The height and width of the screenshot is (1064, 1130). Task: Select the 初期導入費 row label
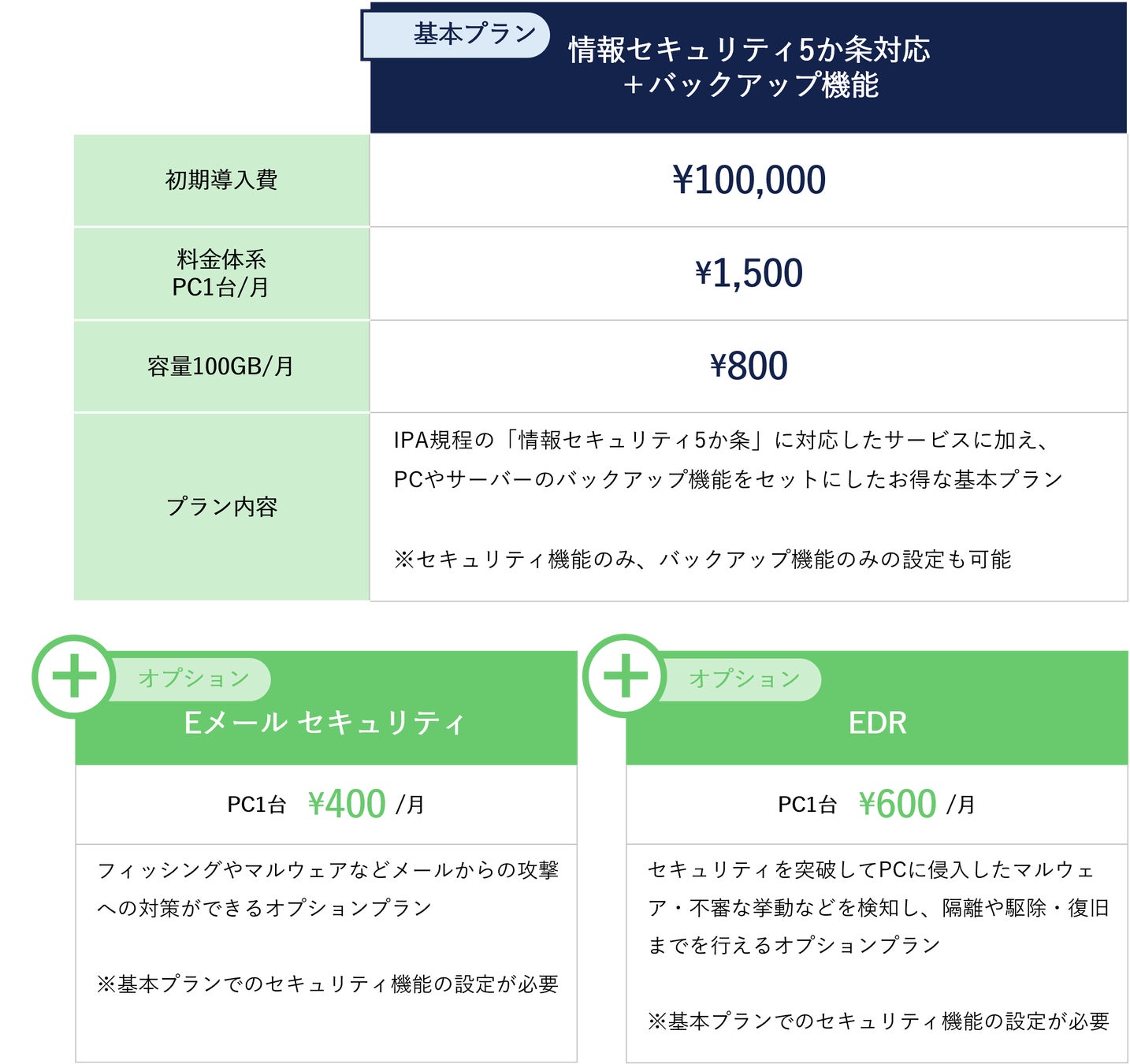click(221, 180)
